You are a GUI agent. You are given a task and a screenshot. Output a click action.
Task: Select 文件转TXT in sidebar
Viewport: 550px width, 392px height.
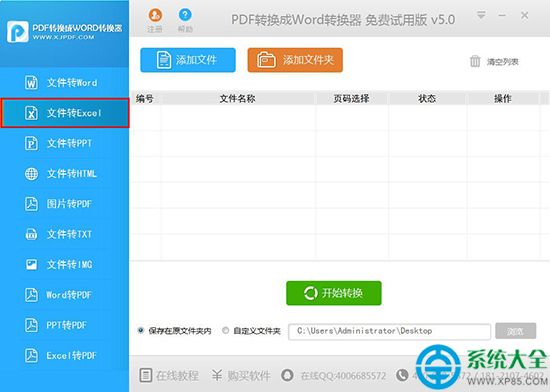(x=65, y=234)
